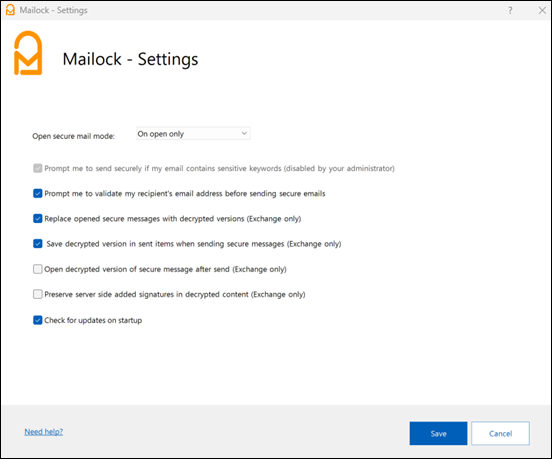552x459 pixels.
Task: Click the Save button
Action: (438, 433)
